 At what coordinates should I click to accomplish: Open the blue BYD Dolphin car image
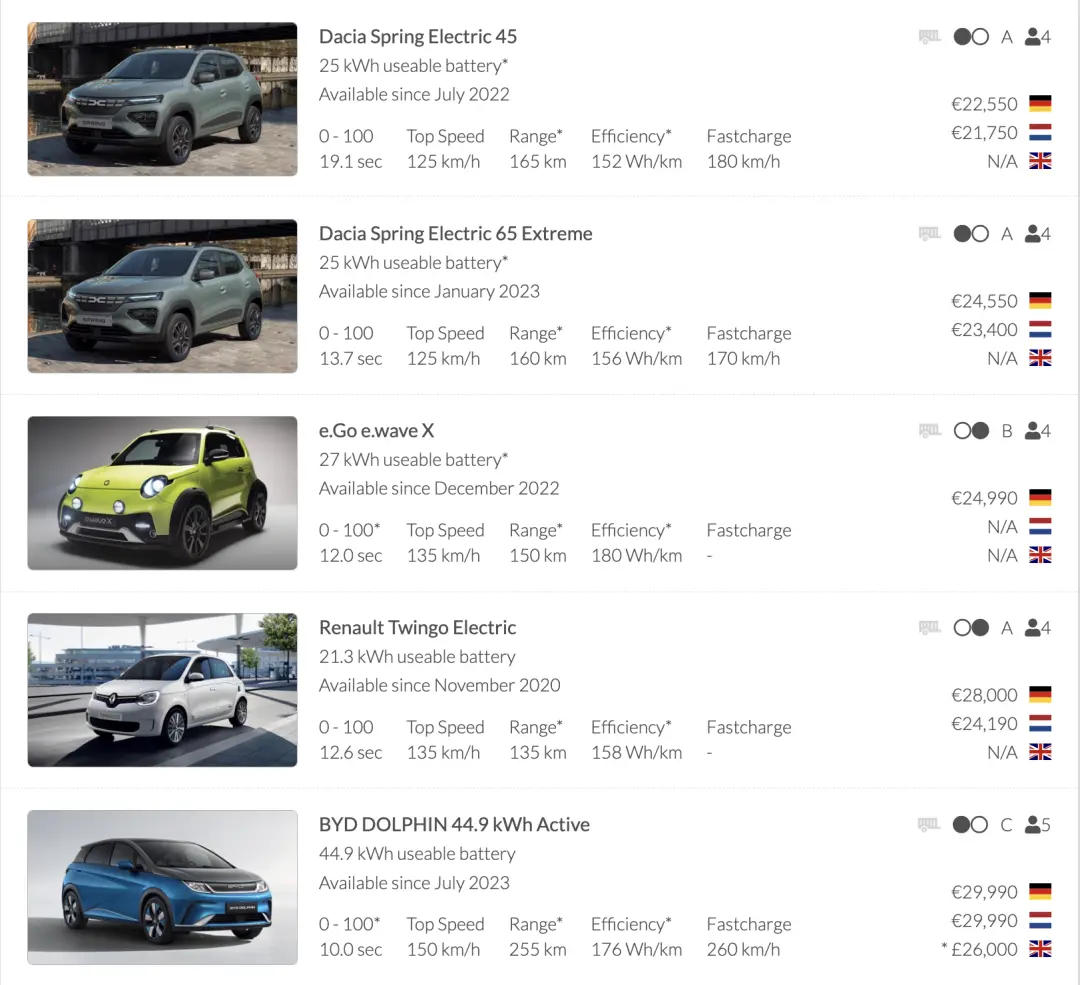click(x=162, y=887)
